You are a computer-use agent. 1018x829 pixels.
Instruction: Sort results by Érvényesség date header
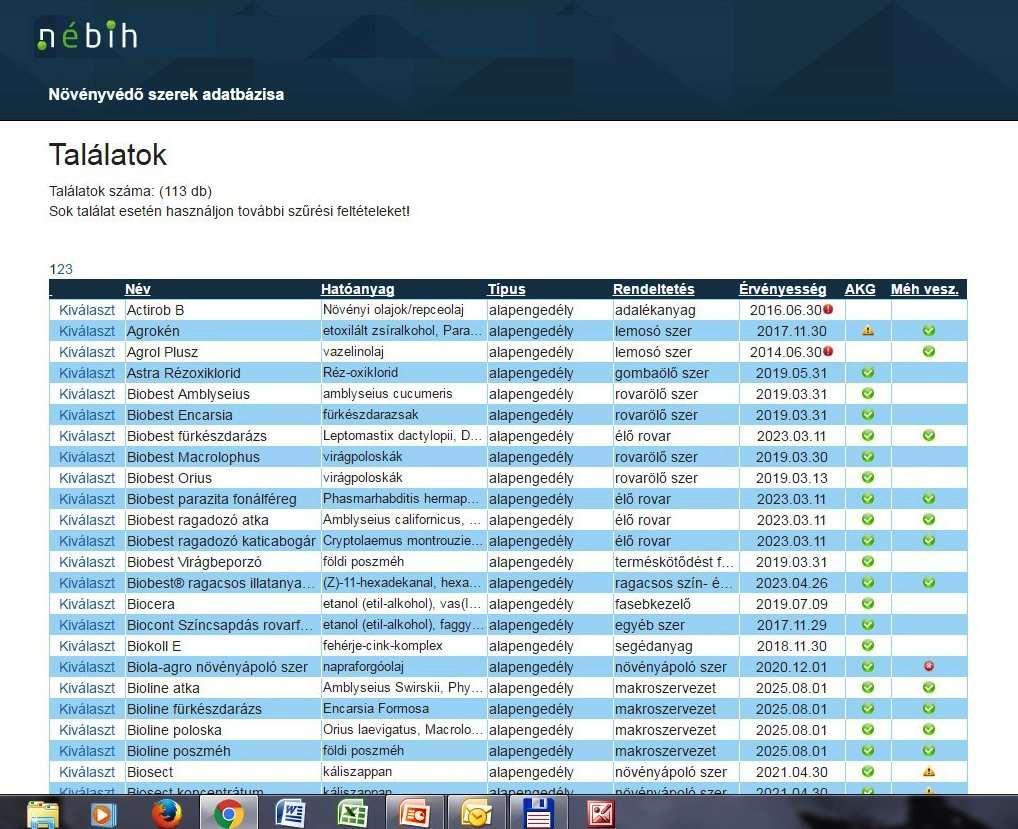pyautogui.click(x=782, y=289)
